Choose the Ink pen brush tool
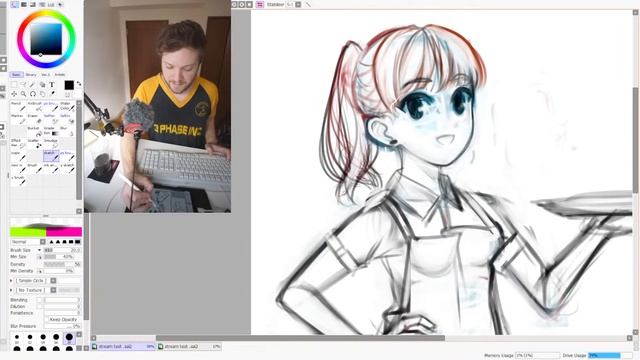Image resolution: width=640 pixels, height=360 pixels. point(51,168)
